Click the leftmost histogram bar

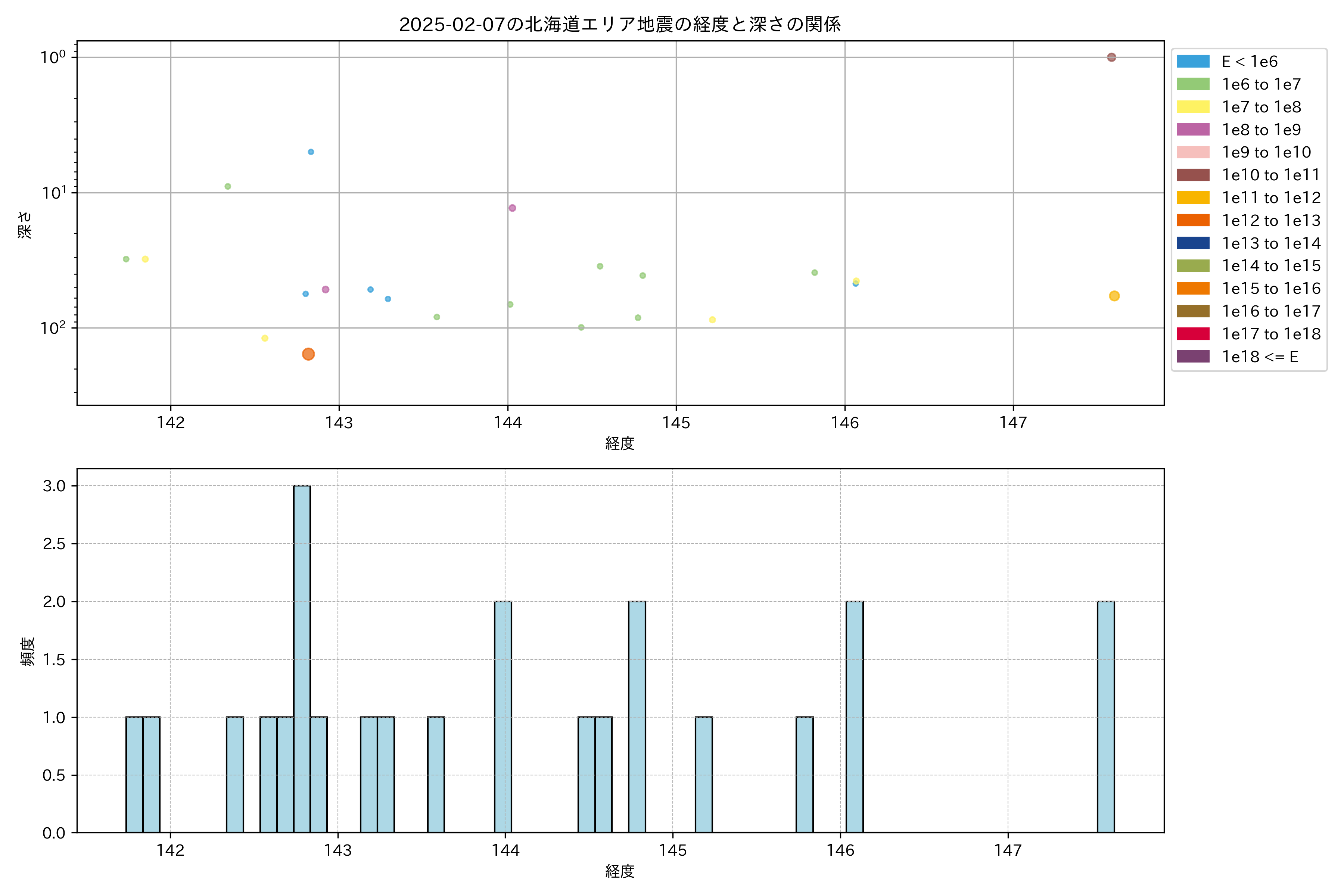click(134, 774)
